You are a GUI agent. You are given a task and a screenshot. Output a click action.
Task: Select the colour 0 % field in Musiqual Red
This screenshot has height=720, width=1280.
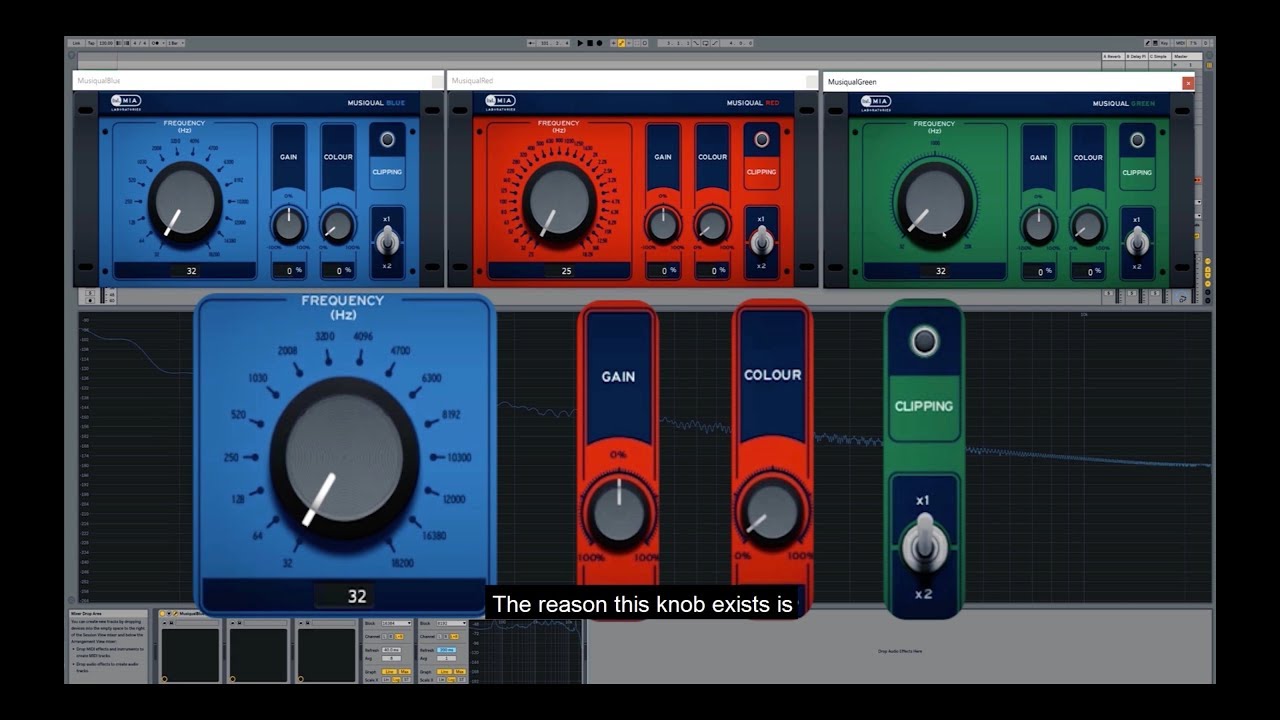[x=713, y=271]
